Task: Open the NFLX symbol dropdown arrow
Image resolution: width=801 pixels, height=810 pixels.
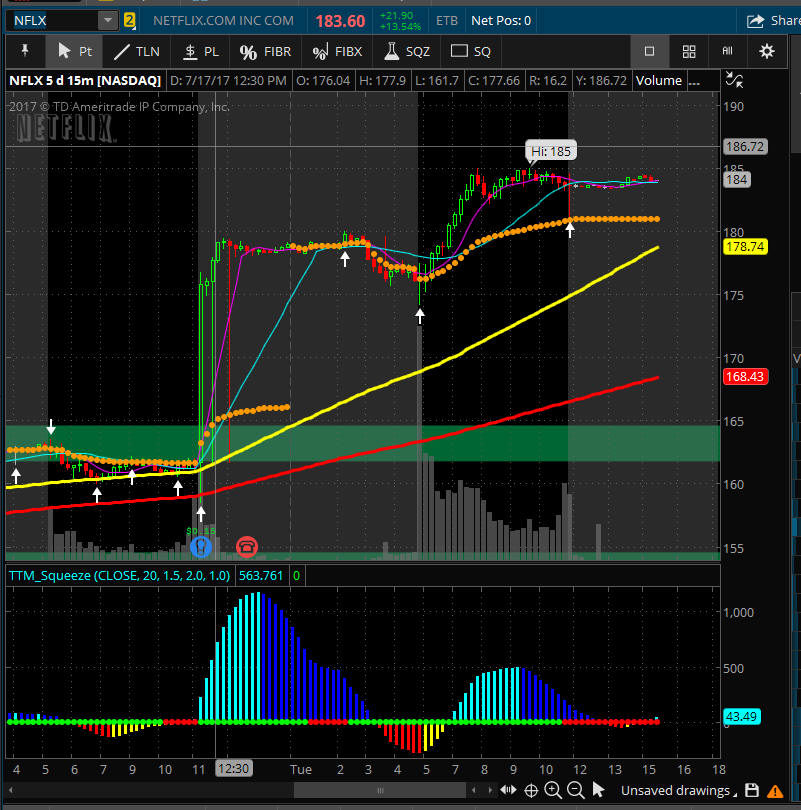Action: [x=107, y=20]
